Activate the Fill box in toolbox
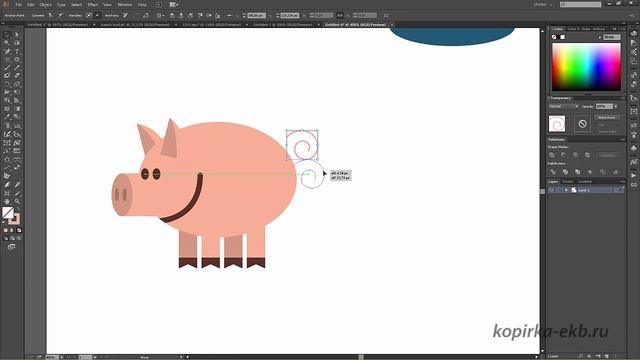This screenshot has width=640, height=360. (8, 213)
